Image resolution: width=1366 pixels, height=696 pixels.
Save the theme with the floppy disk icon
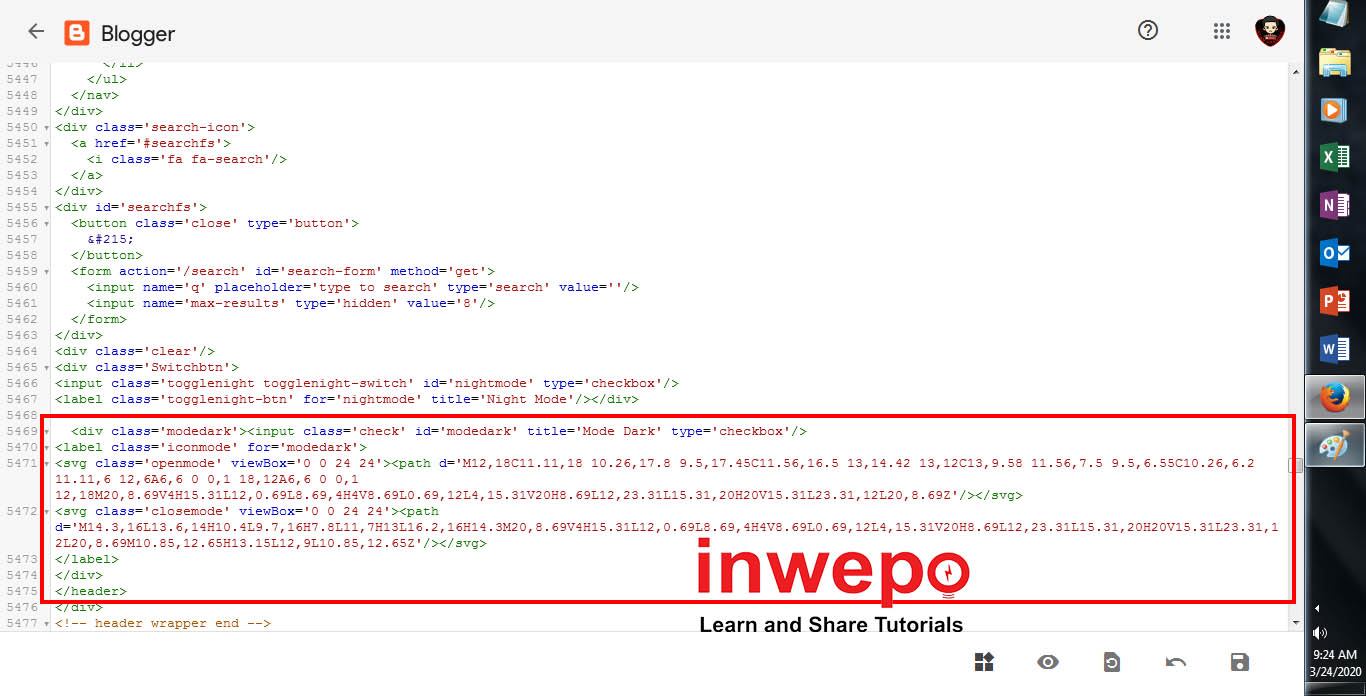coord(1239,662)
